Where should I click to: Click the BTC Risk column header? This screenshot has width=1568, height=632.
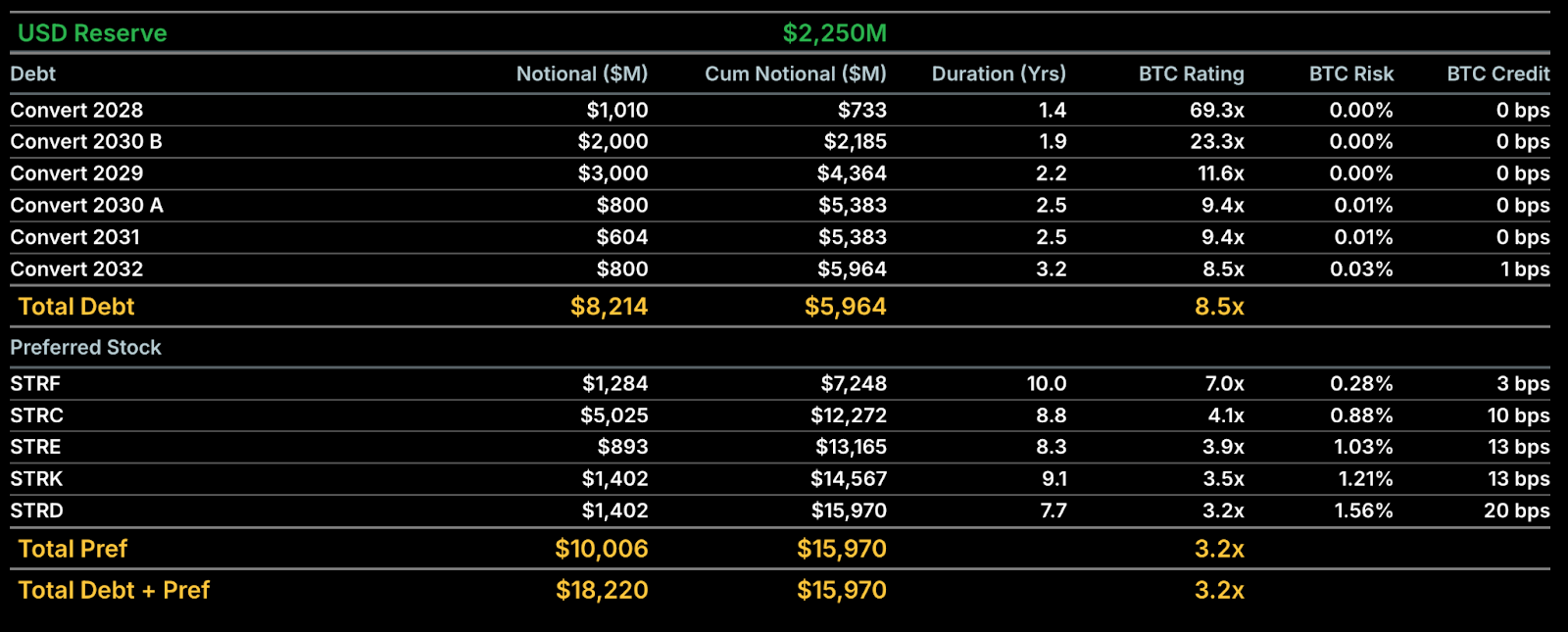pos(1350,73)
